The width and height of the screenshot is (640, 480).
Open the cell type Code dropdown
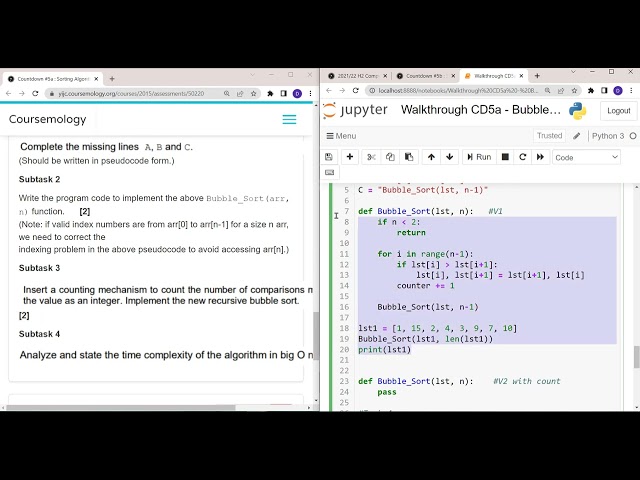pos(586,157)
